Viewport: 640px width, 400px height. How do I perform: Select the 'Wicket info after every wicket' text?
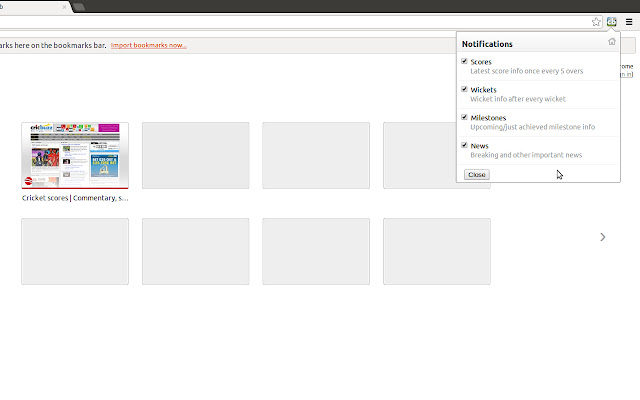pyautogui.click(x=518, y=99)
